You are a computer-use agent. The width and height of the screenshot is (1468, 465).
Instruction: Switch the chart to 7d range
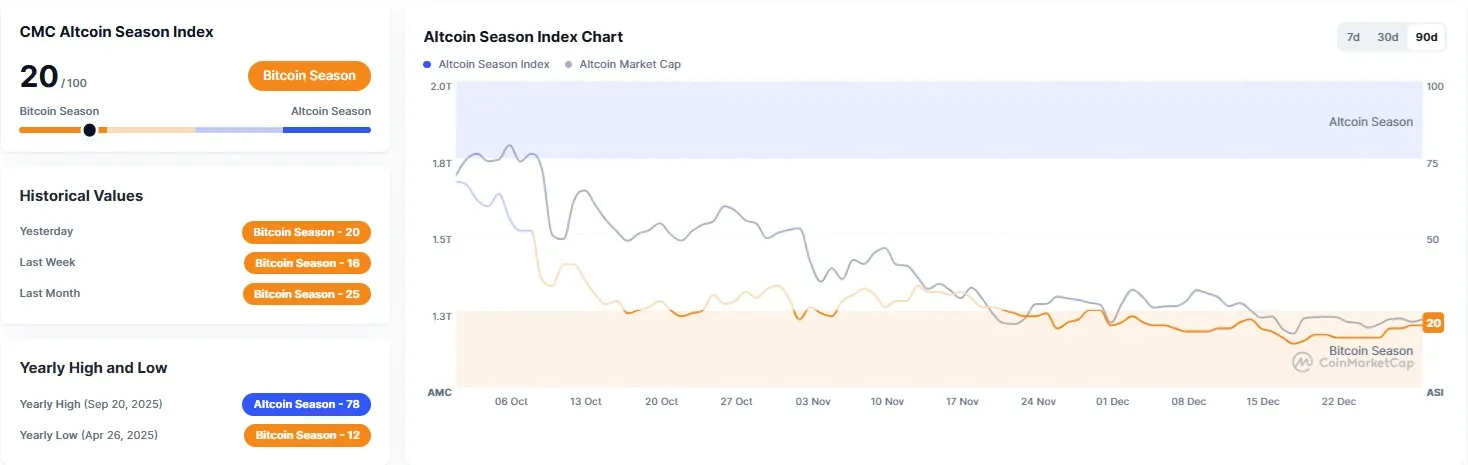click(x=1353, y=37)
